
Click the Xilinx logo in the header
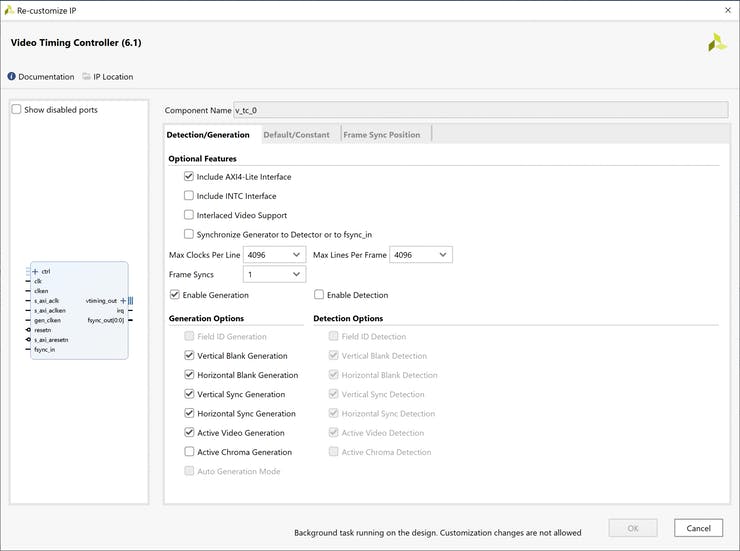point(716,43)
